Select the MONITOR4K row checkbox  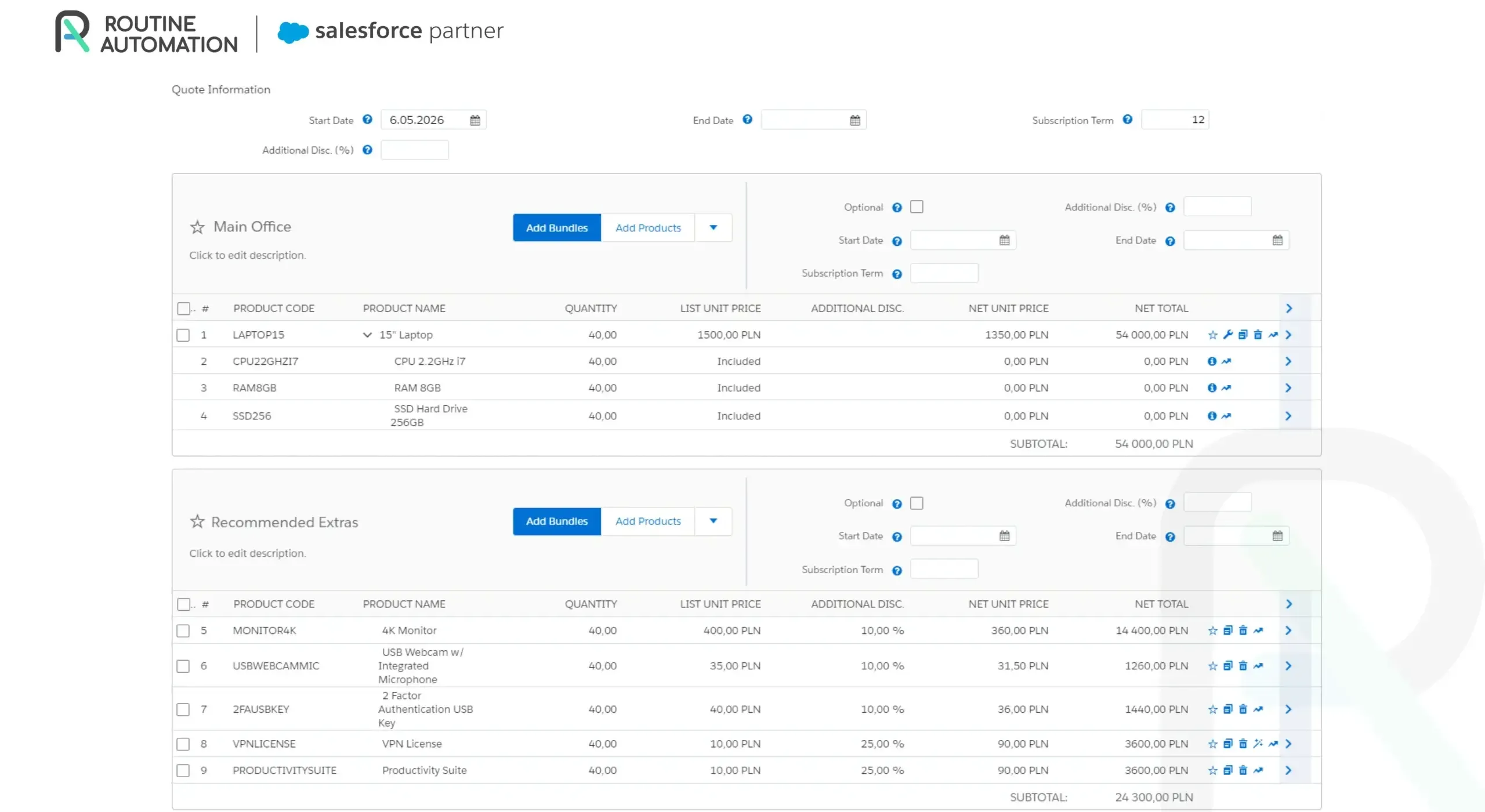click(183, 631)
